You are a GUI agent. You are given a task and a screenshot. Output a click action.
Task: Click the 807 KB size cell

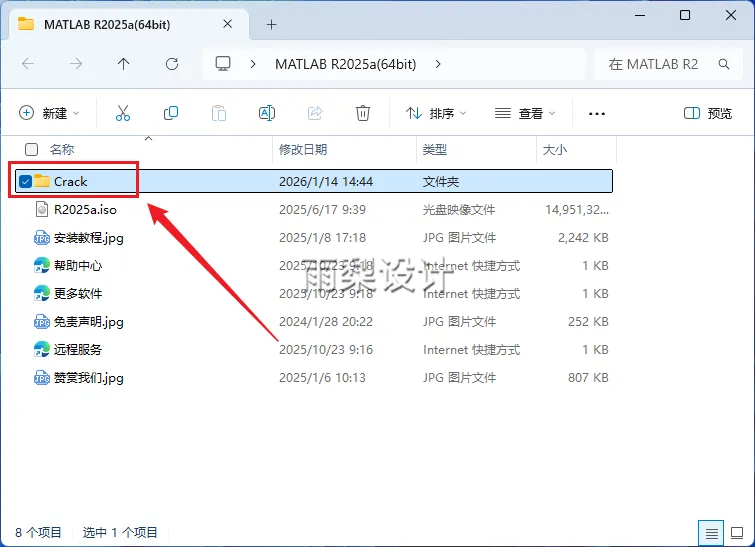[x=588, y=378]
